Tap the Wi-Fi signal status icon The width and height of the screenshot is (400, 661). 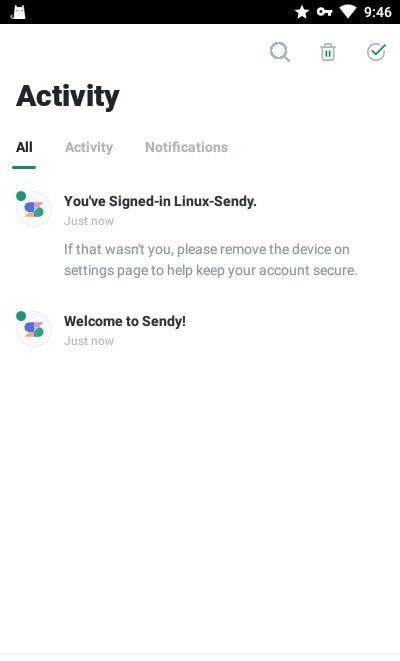pyautogui.click(x=348, y=12)
